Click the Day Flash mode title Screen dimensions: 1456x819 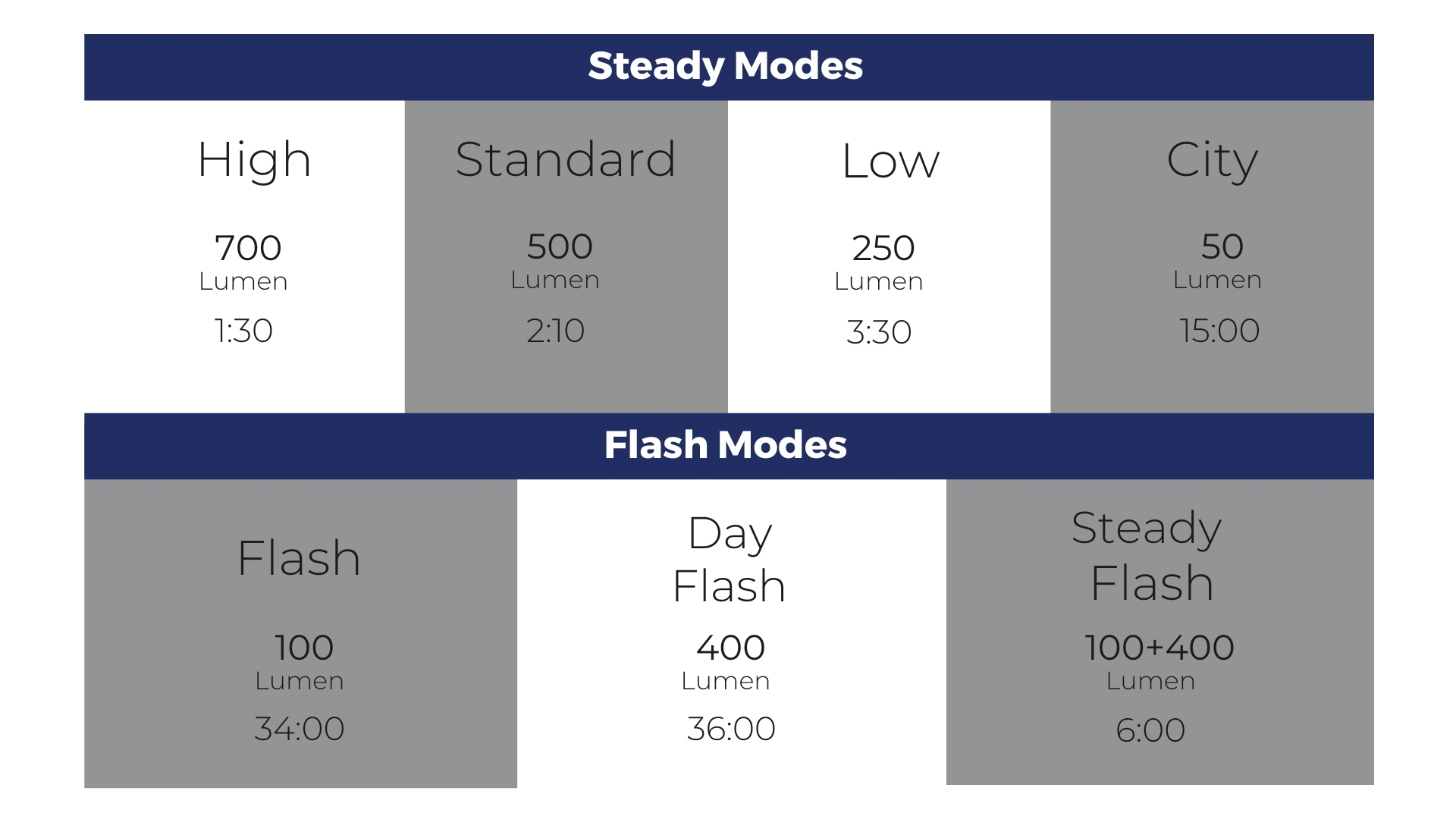(730, 559)
